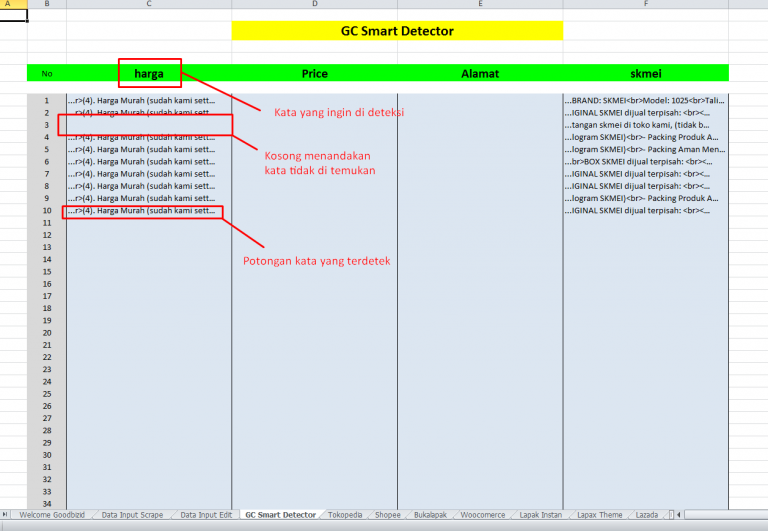Click the horizontal scrollbar at the bottom
768x531 pixels.
[x=720, y=515]
